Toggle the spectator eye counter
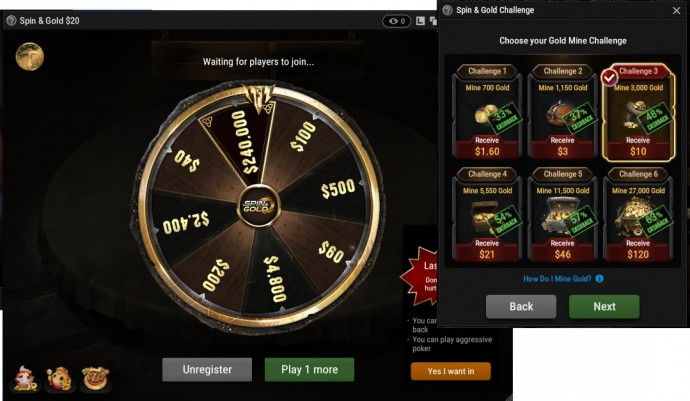Screen dimensions: 690x401 [396, 21]
